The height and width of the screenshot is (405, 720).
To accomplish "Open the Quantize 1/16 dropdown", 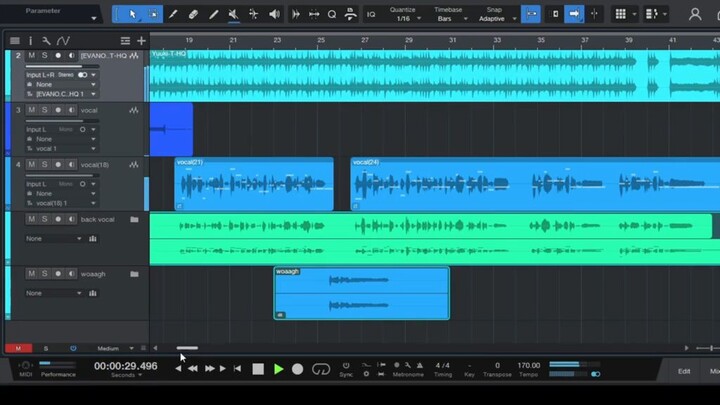I will (x=402, y=19).
